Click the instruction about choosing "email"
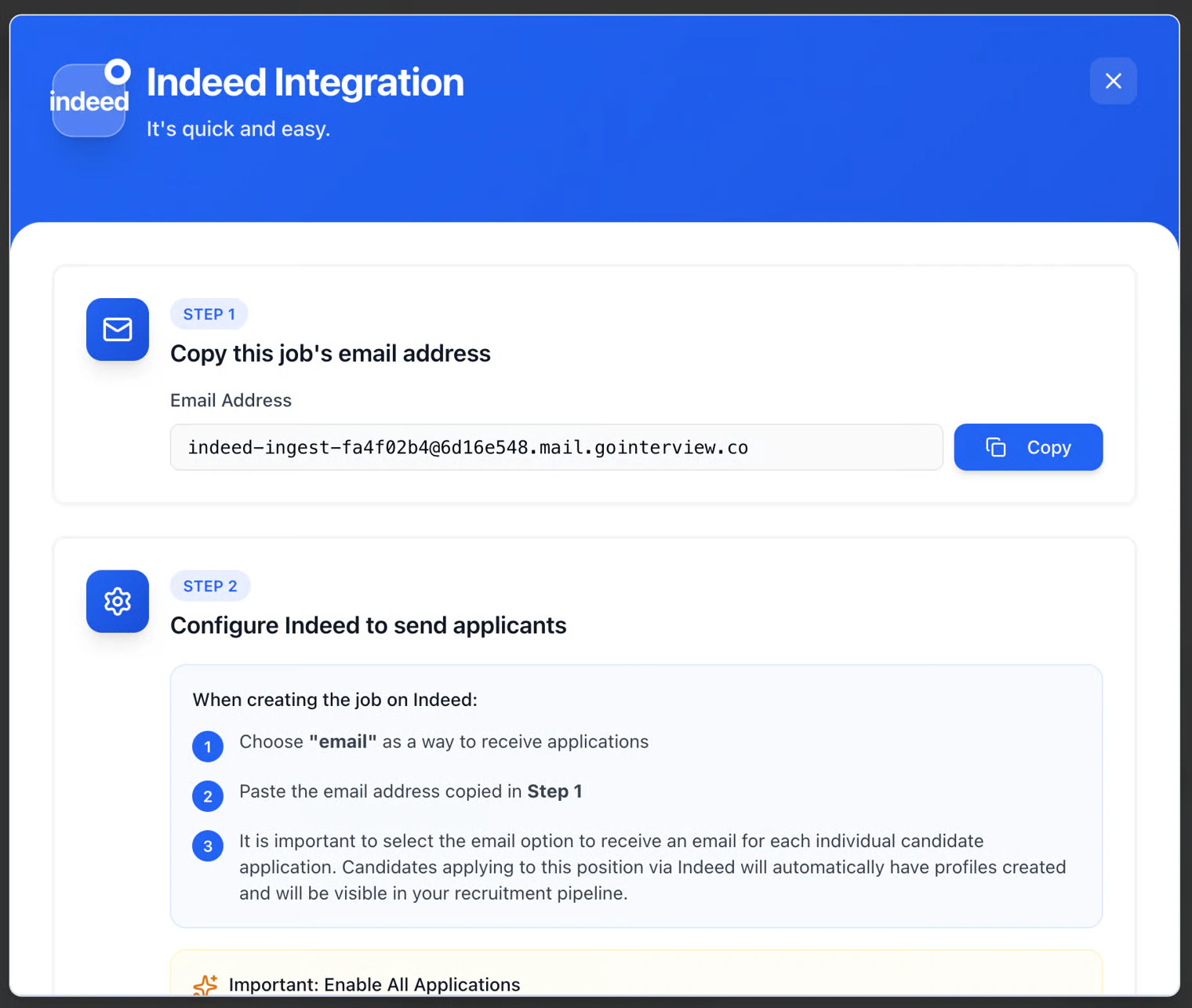The width and height of the screenshot is (1192, 1008). (x=444, y=742)
